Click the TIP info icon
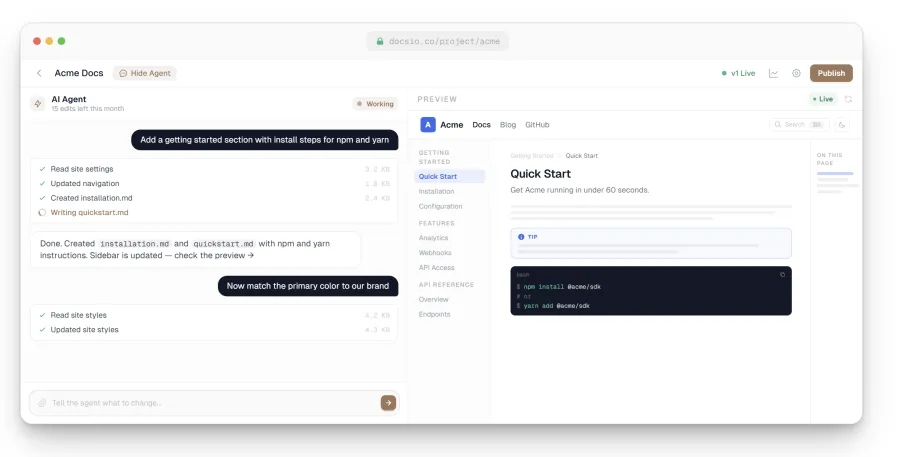The width and height of the screenshot is (900, 457). pos(521,237)
